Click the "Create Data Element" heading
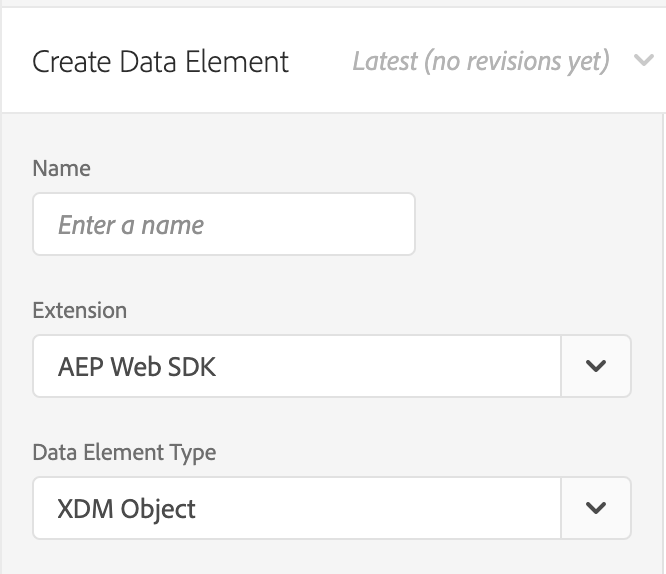The width and height of the screenshot is (666, 574). click(160, 62)
